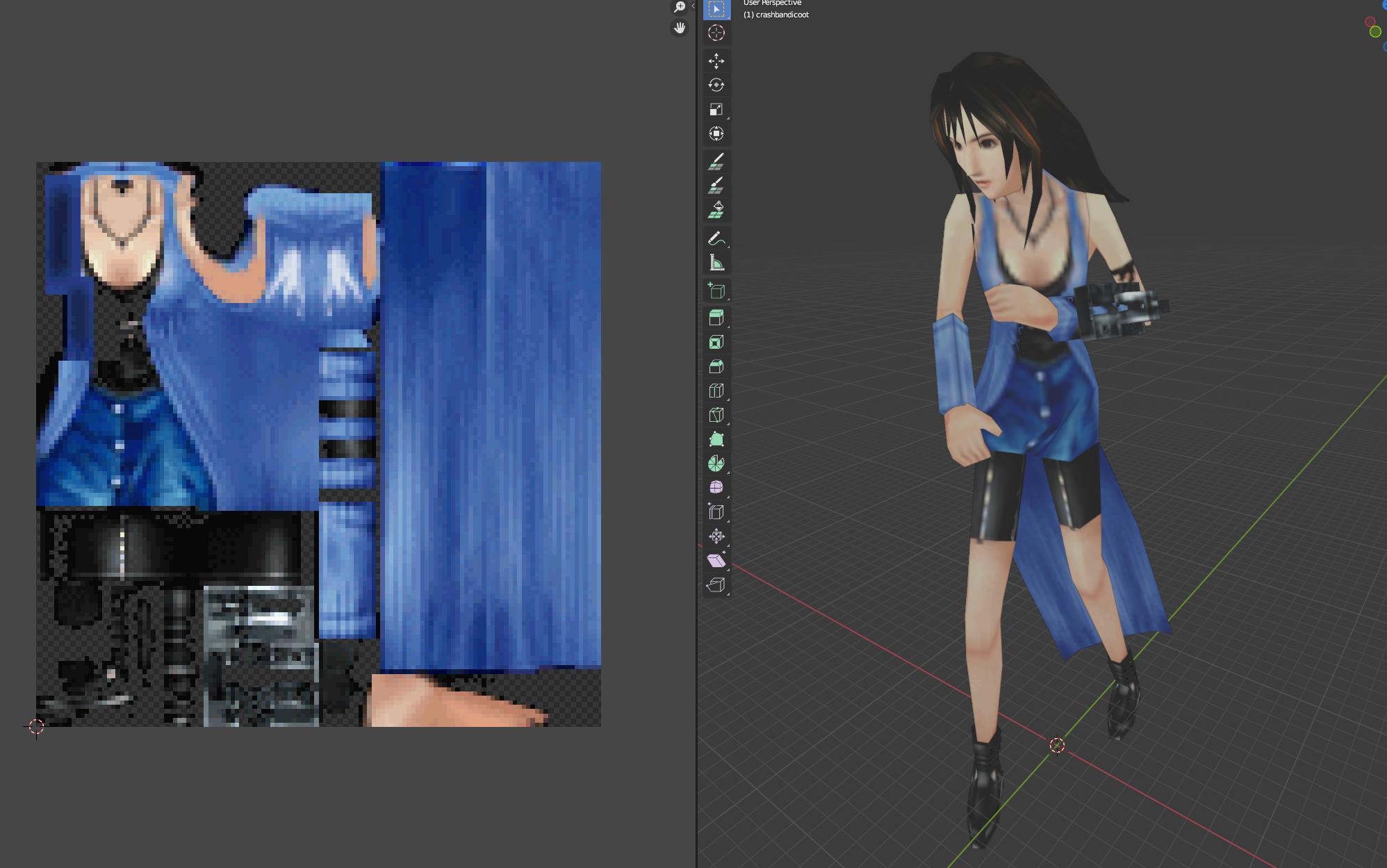Activate the Inset Faces tool
Viewport: 1387px width, 868px height.
[x=716, y=342]
